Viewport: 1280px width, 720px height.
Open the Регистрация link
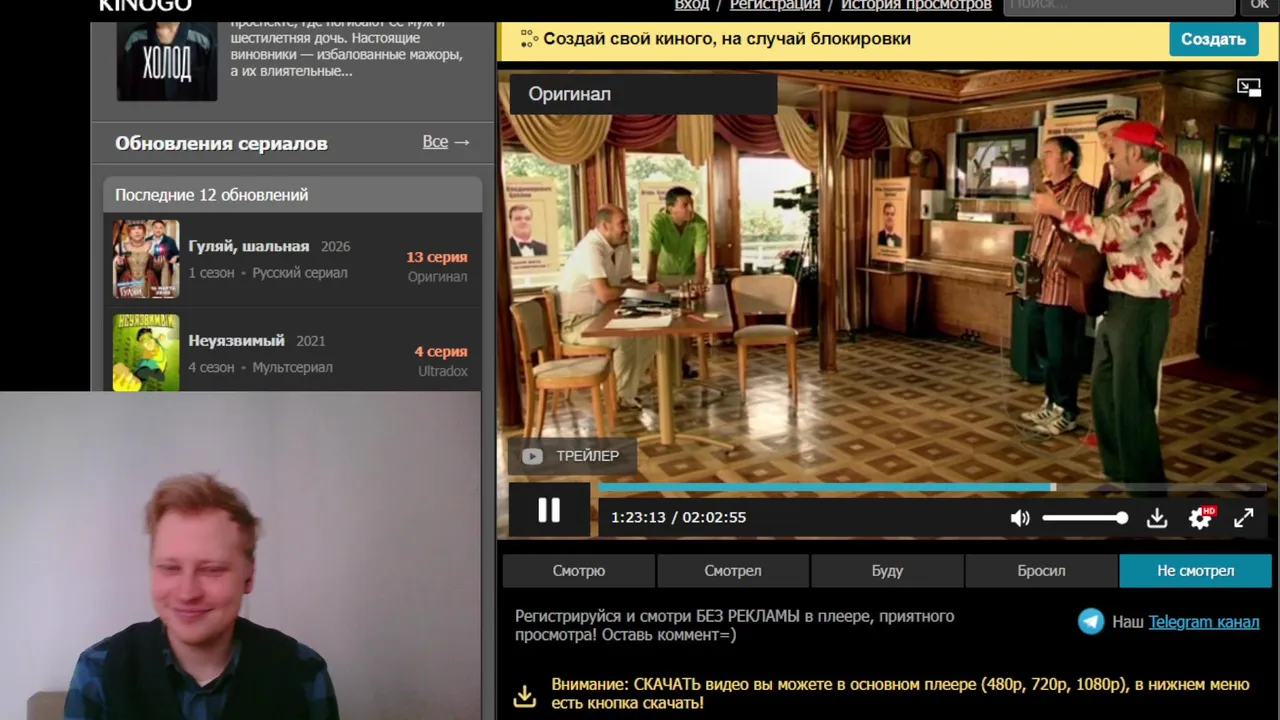pyautogui.click(x=775, y=5)
